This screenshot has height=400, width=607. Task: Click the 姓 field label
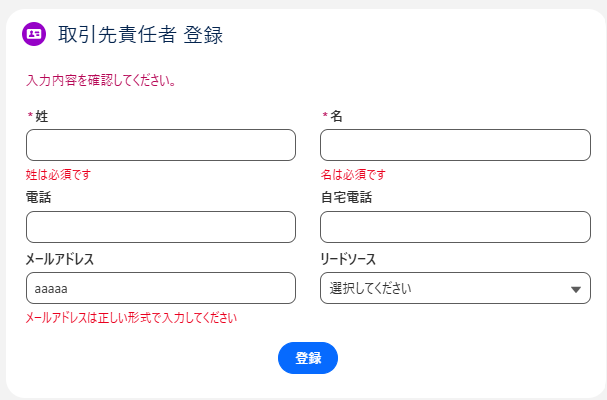pos(41,116)
